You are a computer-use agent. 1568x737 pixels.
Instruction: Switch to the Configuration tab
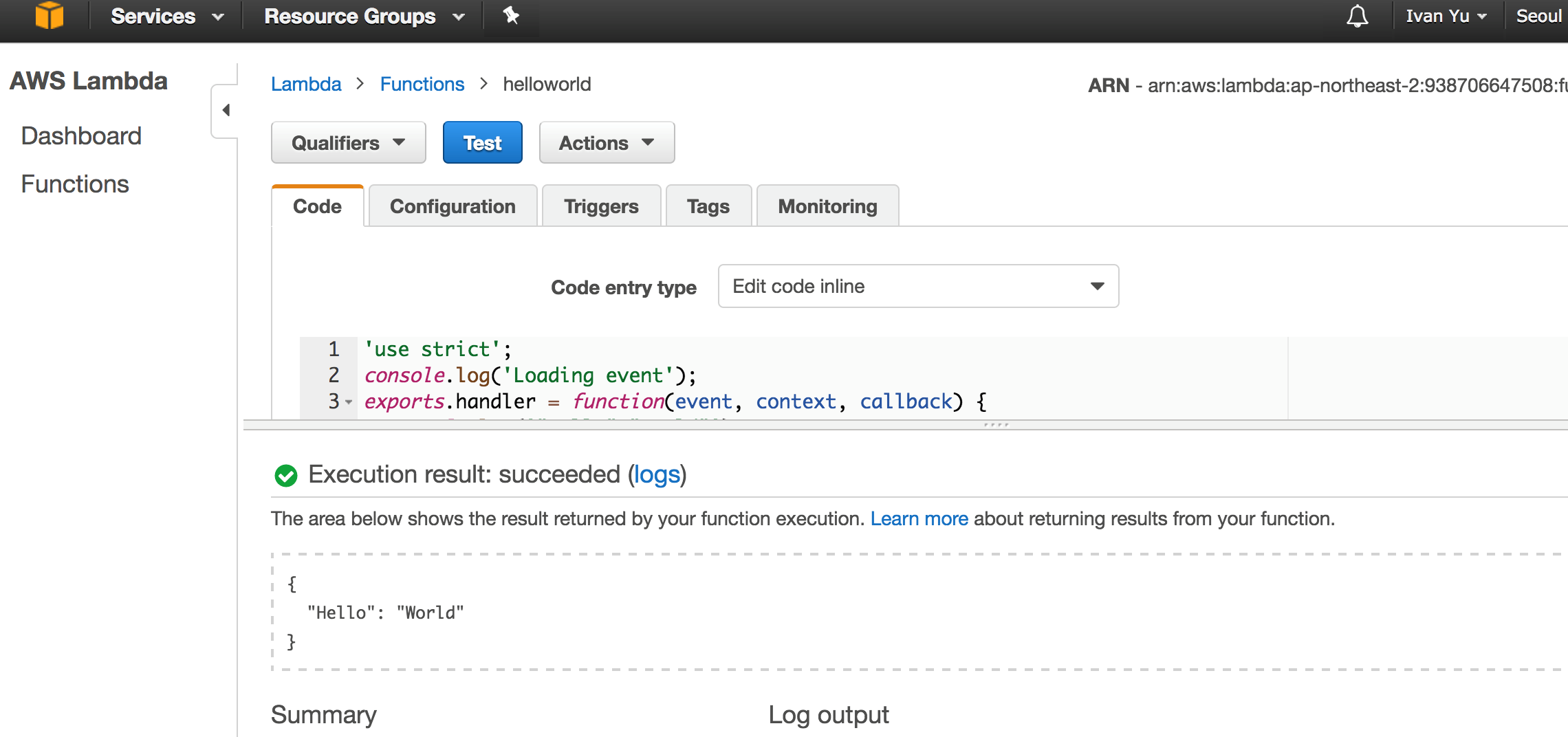[453, 206]
